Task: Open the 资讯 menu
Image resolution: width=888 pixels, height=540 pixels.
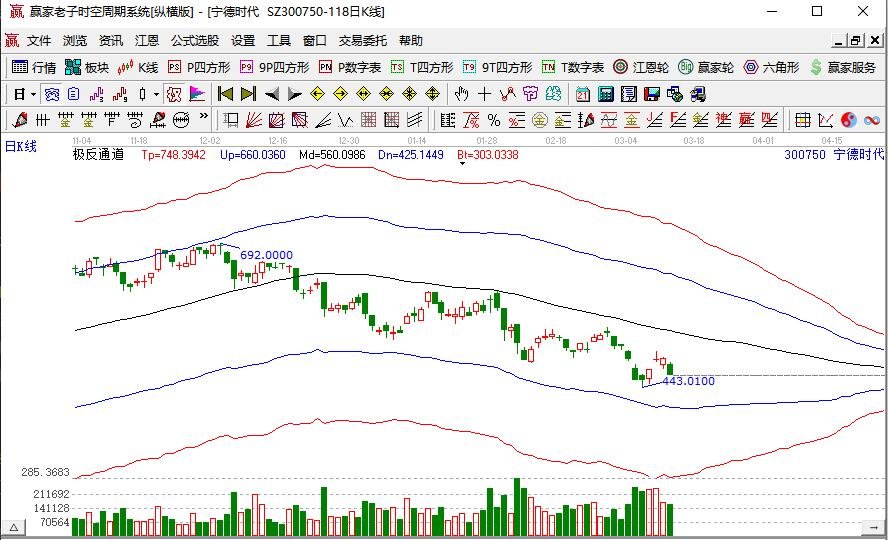Action: [110, 41]
